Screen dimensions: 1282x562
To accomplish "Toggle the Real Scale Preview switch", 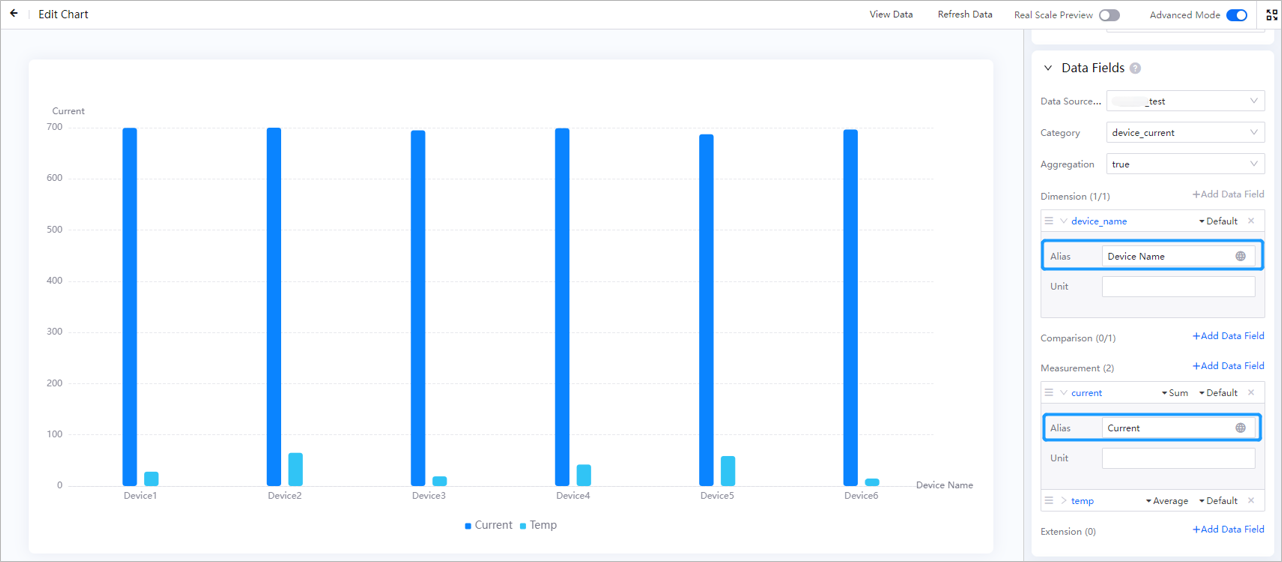I will [1109, 15].
